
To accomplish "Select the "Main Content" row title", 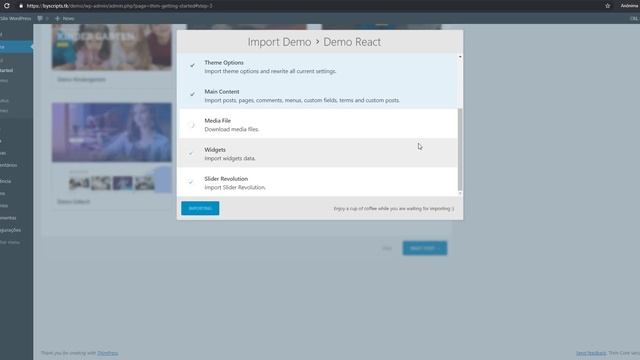I will 222,91.
